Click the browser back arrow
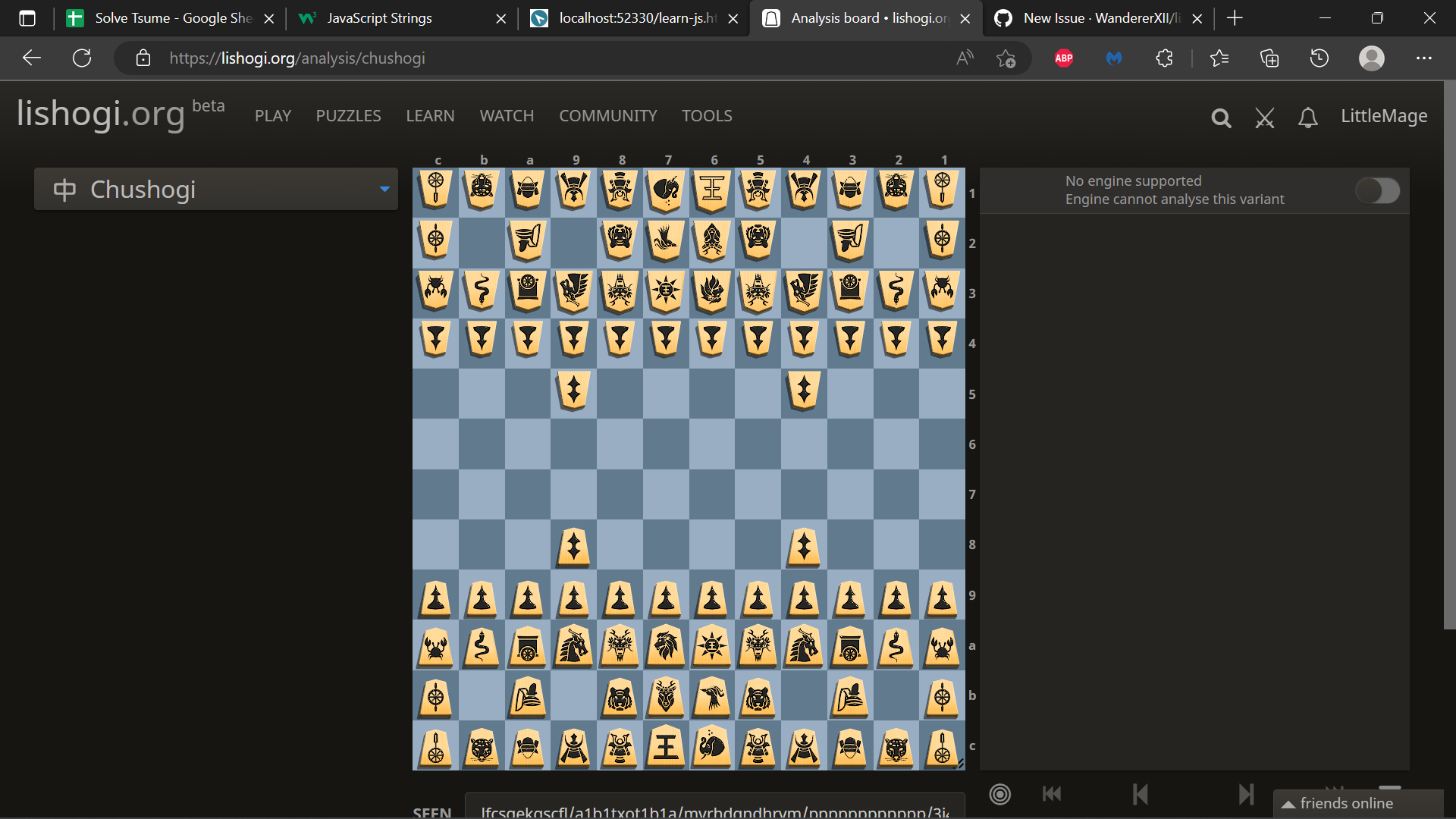 click(32, 58)
